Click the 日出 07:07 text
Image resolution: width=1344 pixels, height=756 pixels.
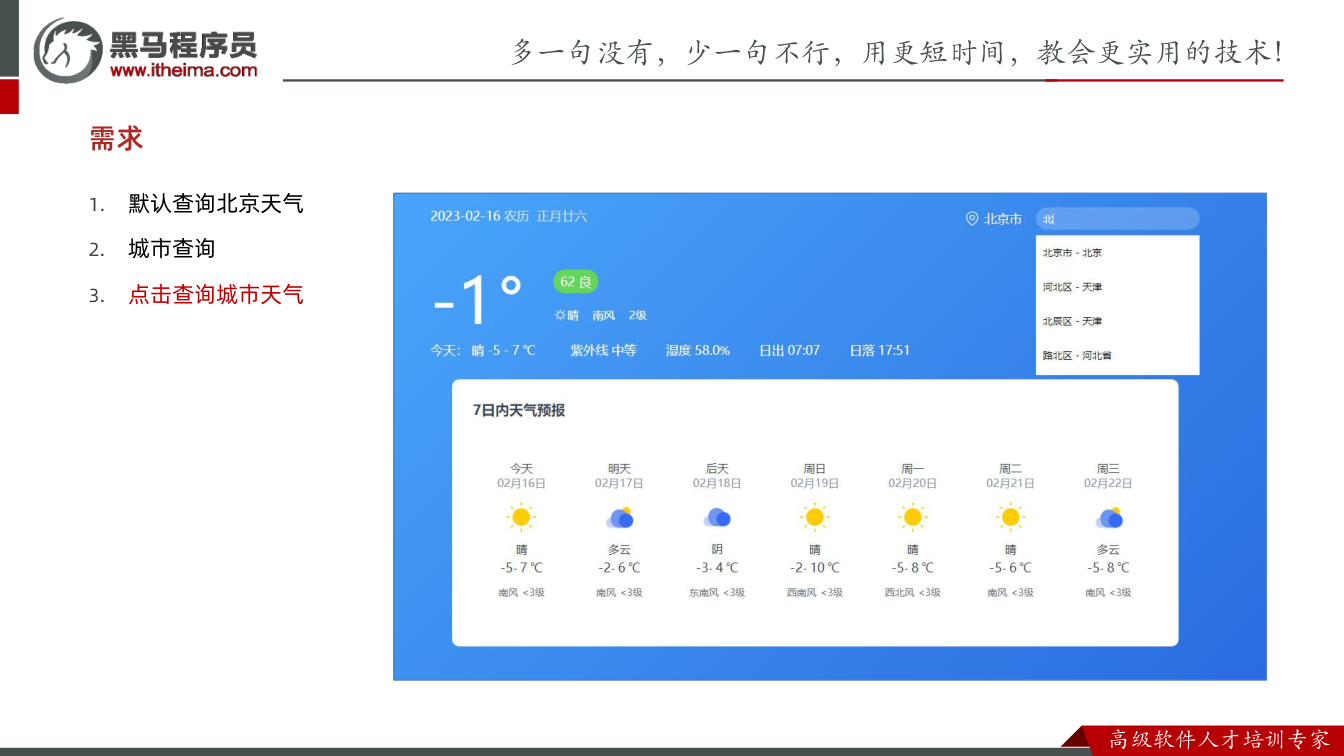pyautogui.click(x=789, y=350)
